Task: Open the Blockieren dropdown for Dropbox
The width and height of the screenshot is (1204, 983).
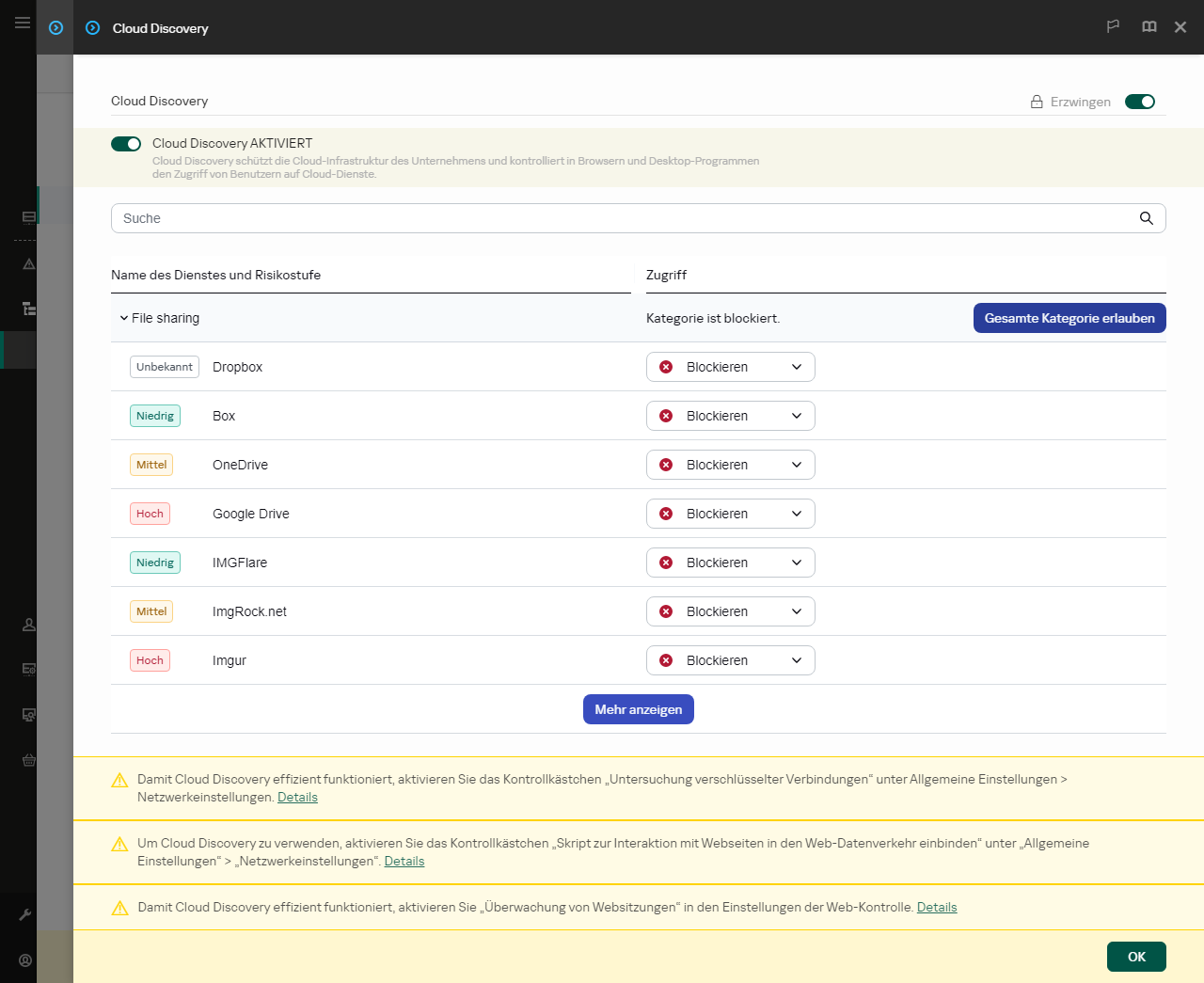Action: point(730,367)
